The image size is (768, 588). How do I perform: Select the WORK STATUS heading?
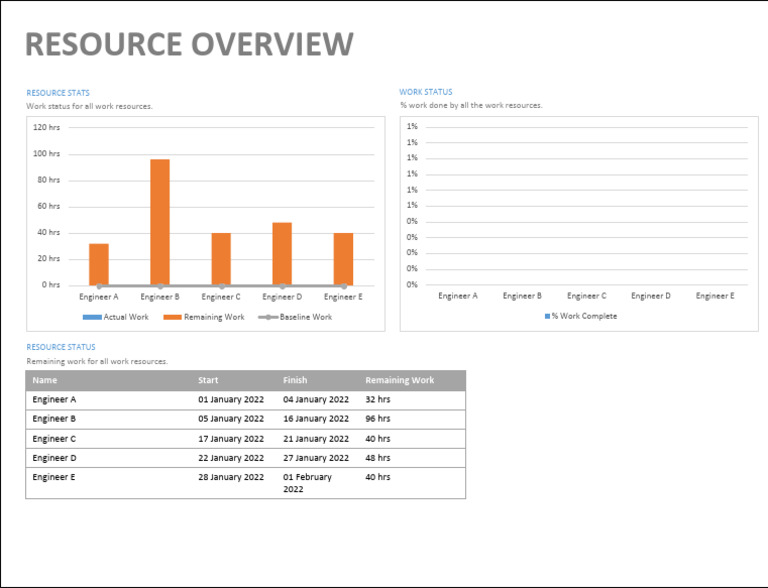click(426, 92)
